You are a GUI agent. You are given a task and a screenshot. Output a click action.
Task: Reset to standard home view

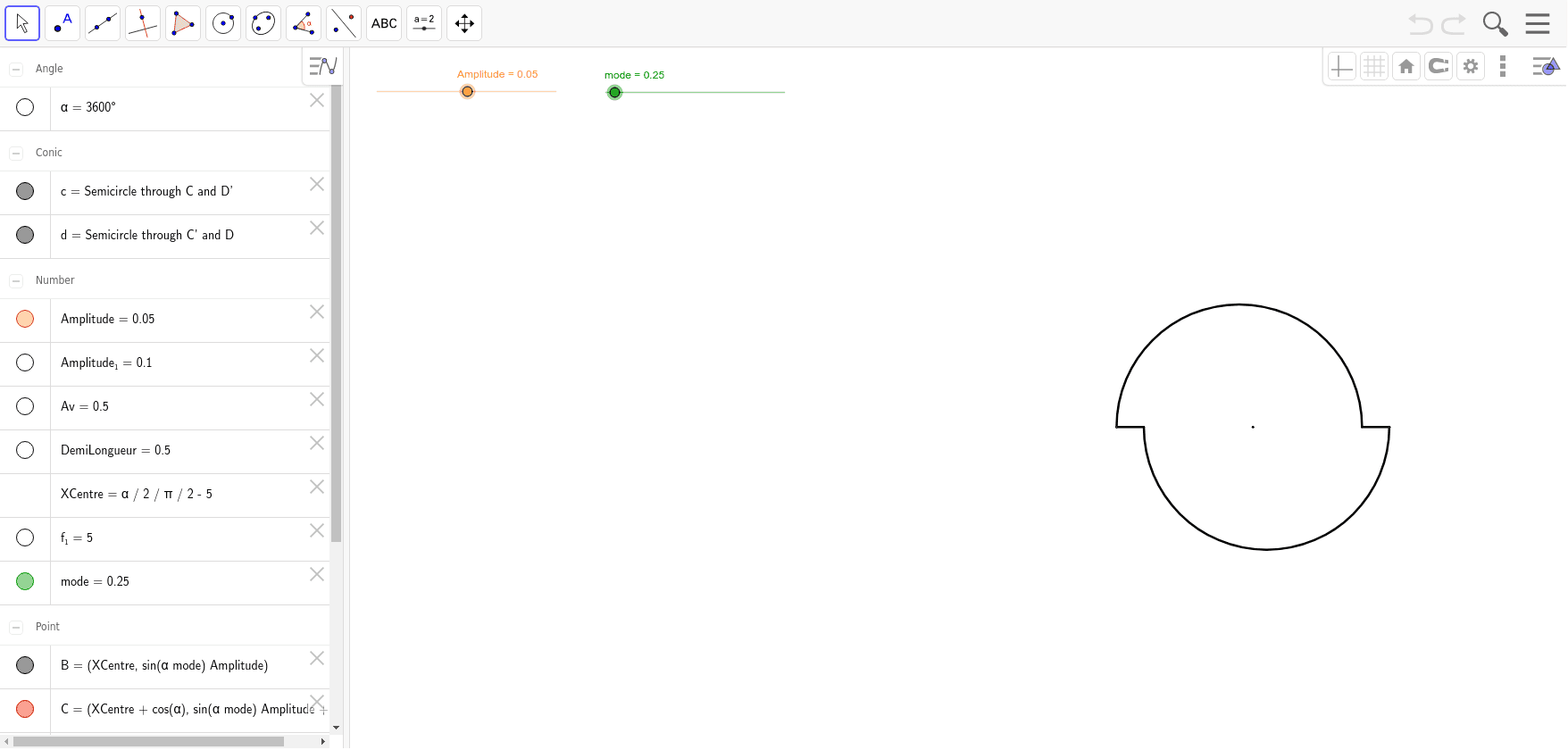(1406, 66)
